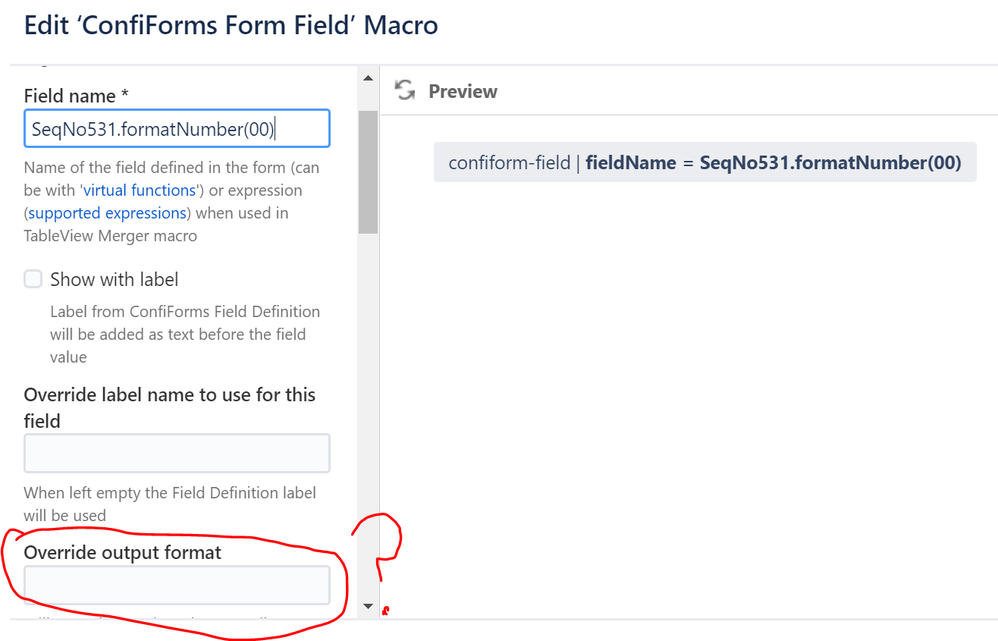
Task: Click the scrollbar down arrow
Action: (367, 605)
